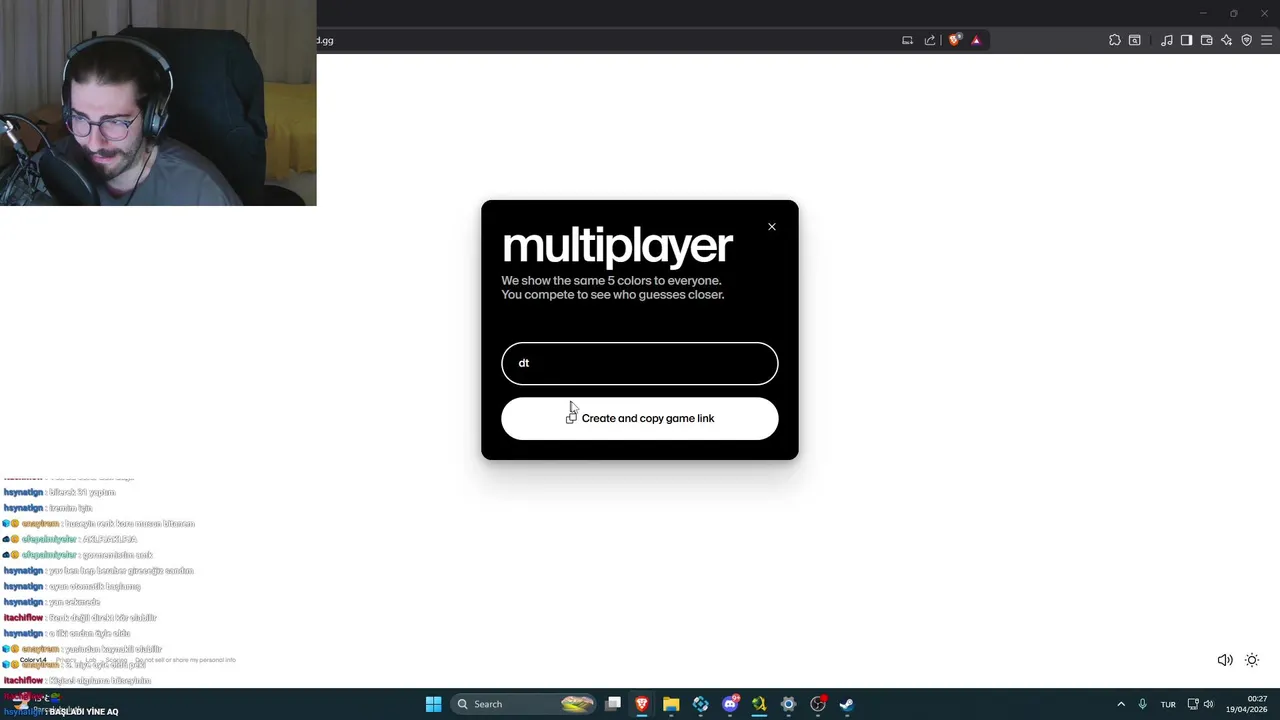This screenshot has height=720, width=1280.
Task: Click the TUR language indicator
Action: 1168,704
